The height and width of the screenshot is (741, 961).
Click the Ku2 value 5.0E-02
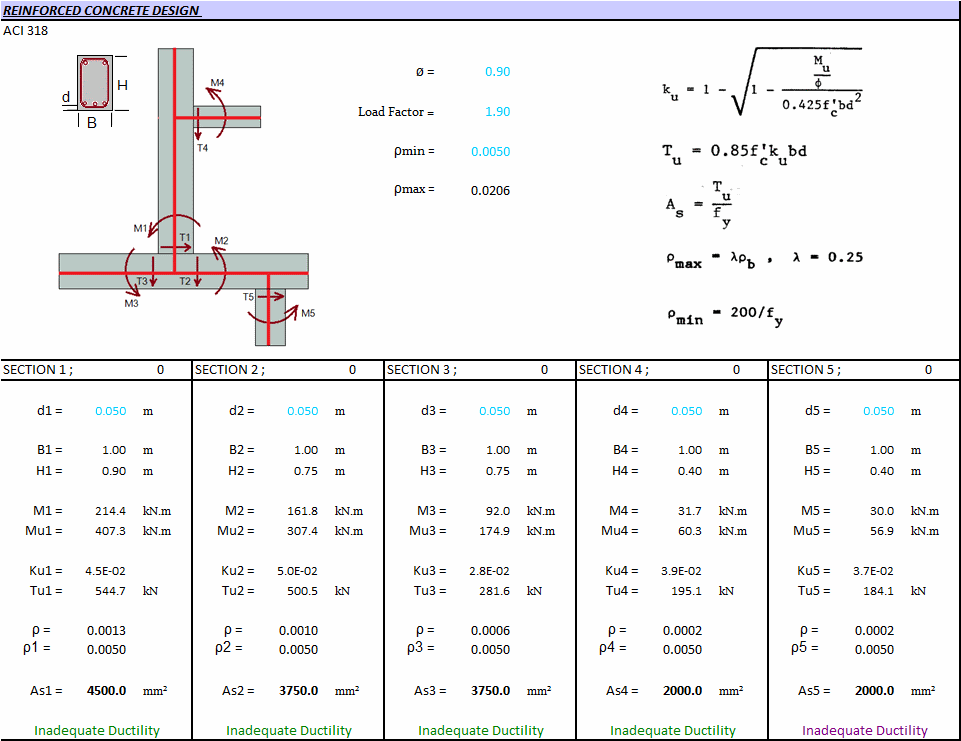[x=297, y=571]
